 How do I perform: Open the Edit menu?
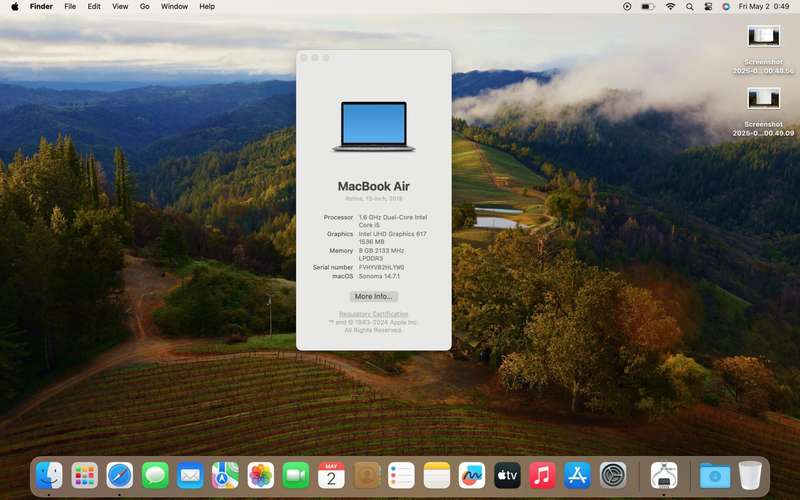[x=94, y=7]
